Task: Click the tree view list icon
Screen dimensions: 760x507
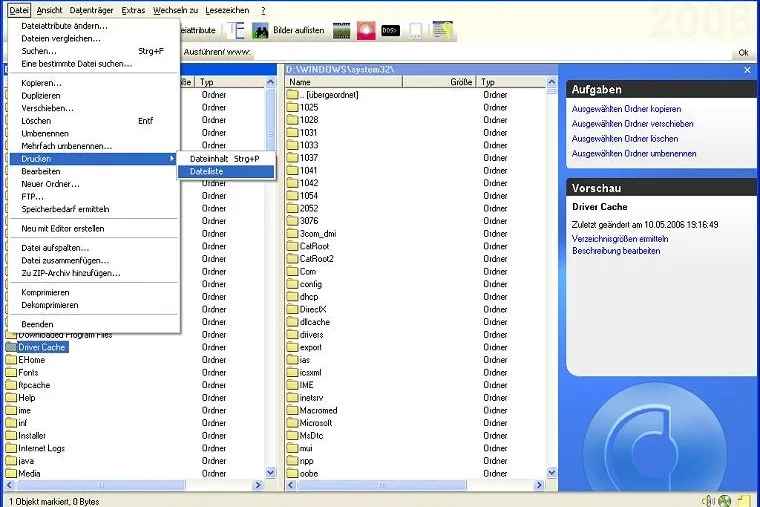Action: pos(236,31)
